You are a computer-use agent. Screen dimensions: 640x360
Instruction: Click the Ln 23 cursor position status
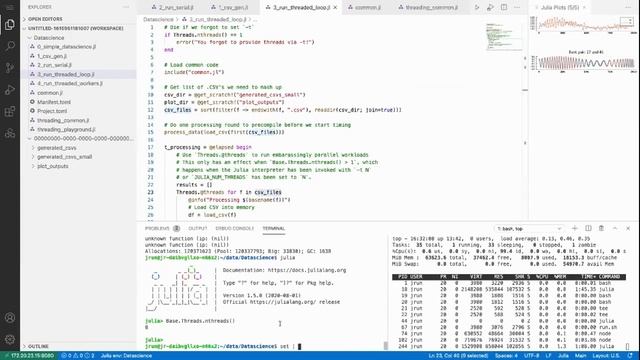[458, 356]
